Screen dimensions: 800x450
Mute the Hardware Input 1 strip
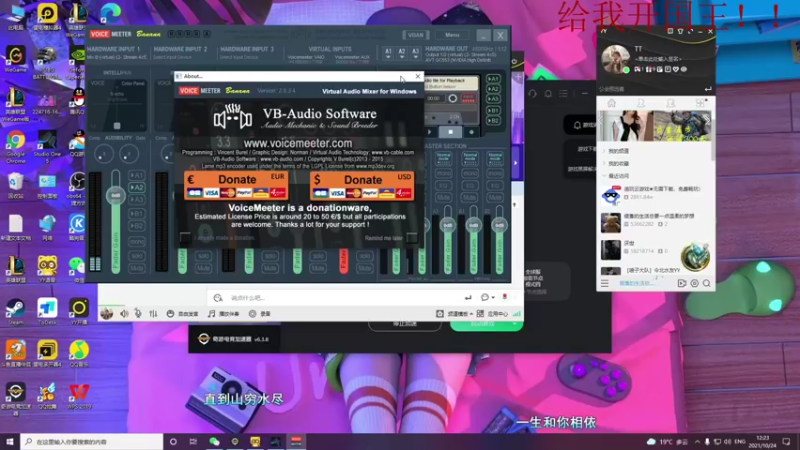click(136, 268)
